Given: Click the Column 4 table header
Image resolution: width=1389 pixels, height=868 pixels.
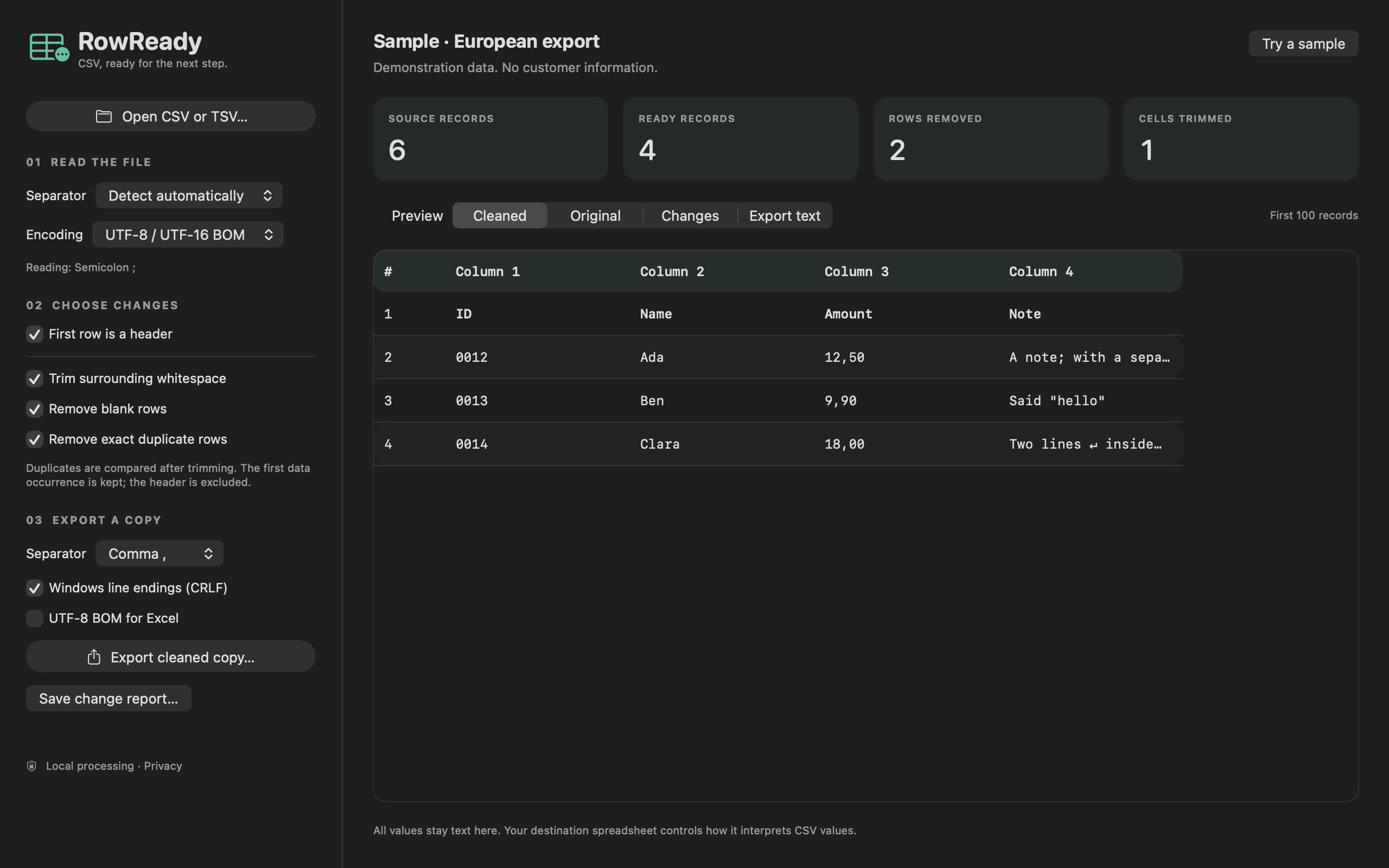Looking at the screenshot, I should 1041,272.
